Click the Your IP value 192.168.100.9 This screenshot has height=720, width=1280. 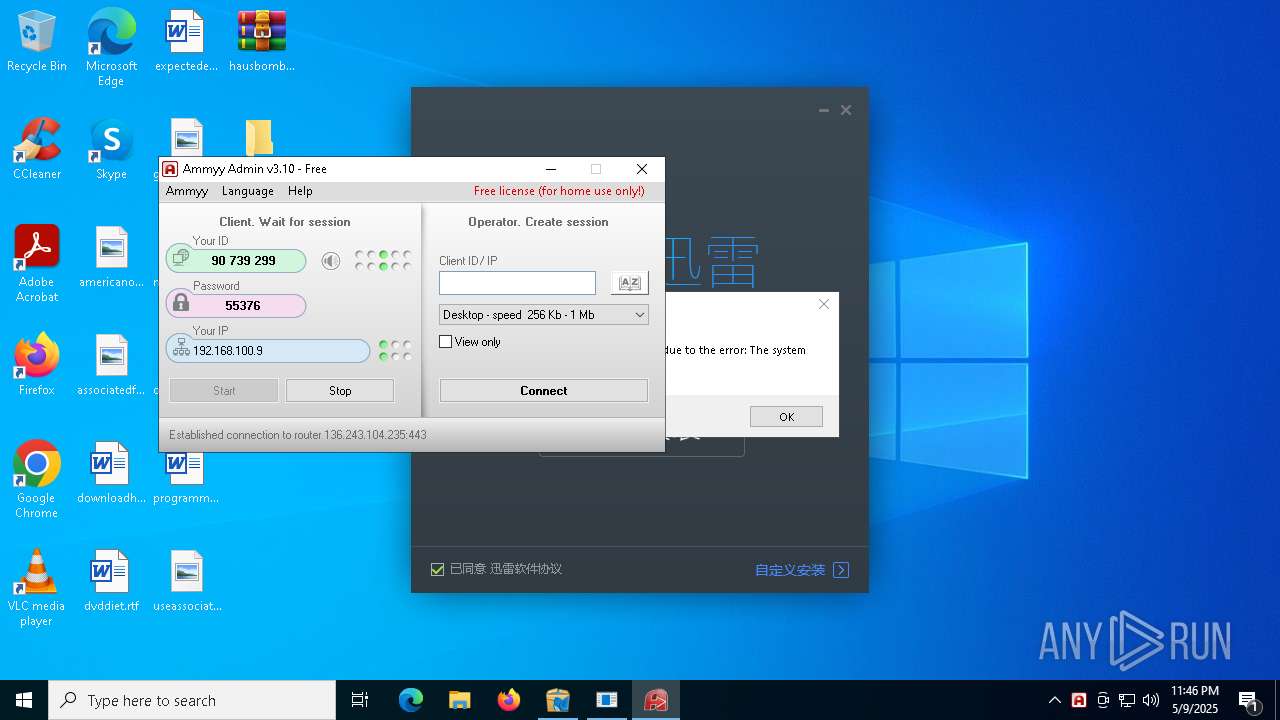click(228, 351)
